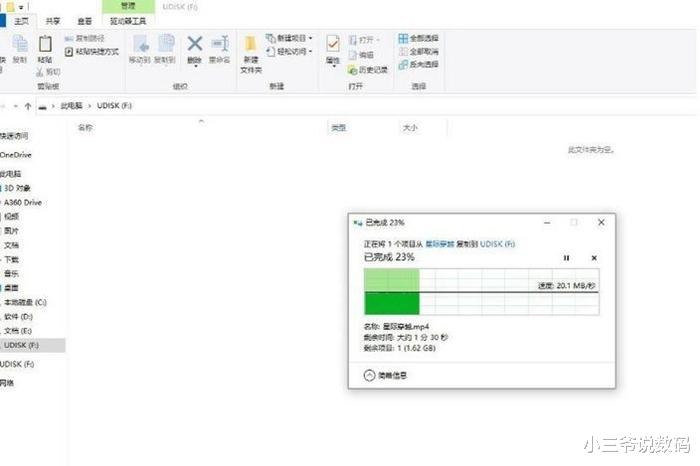Open the 新建项目 (New item) dropdown
The image size is (700, 466).
[x=289, y=38]
